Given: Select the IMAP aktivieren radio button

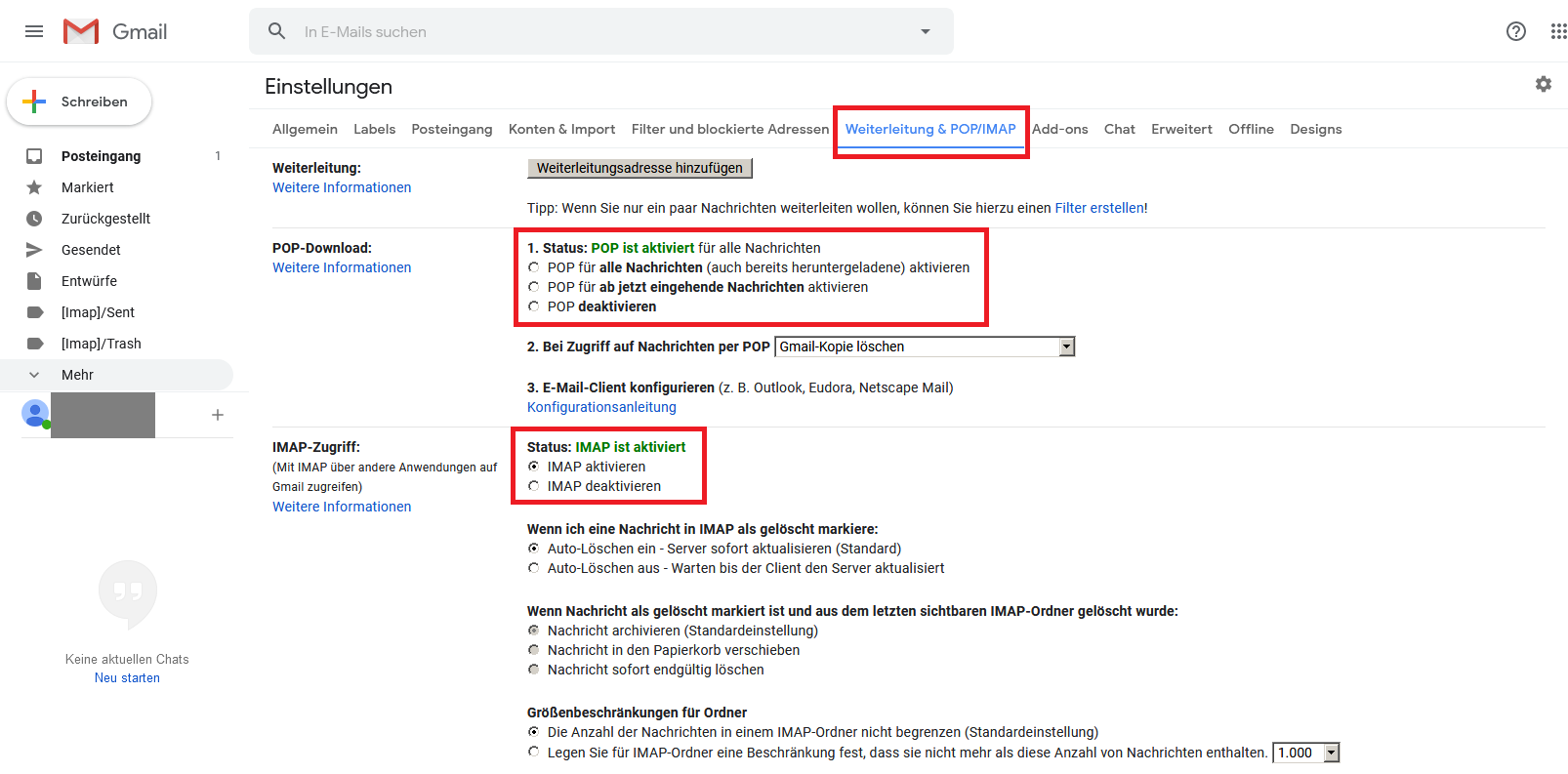Looking at the screenshot, I should (533, 467).
